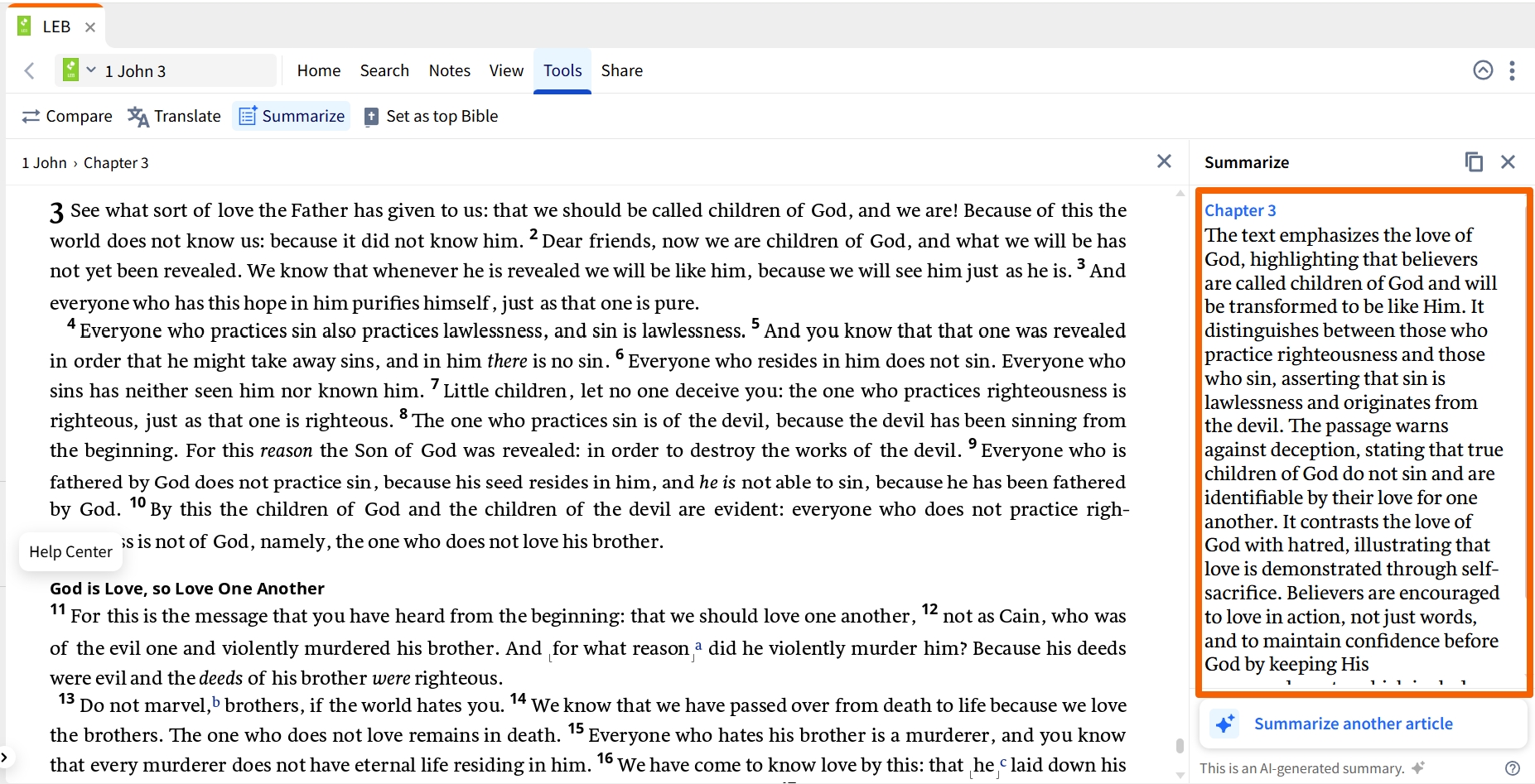Click the heading 'God is Love, so Love One Another'
The width and height of the screenshot is (1535, 784).
187,589
